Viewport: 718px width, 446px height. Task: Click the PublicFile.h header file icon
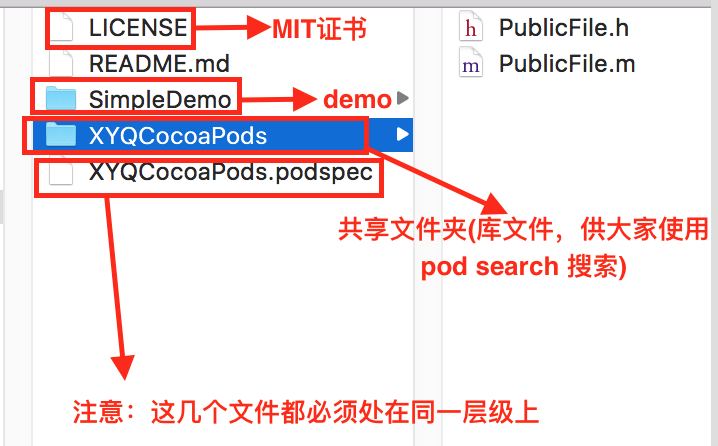click(x=471, y=27)
